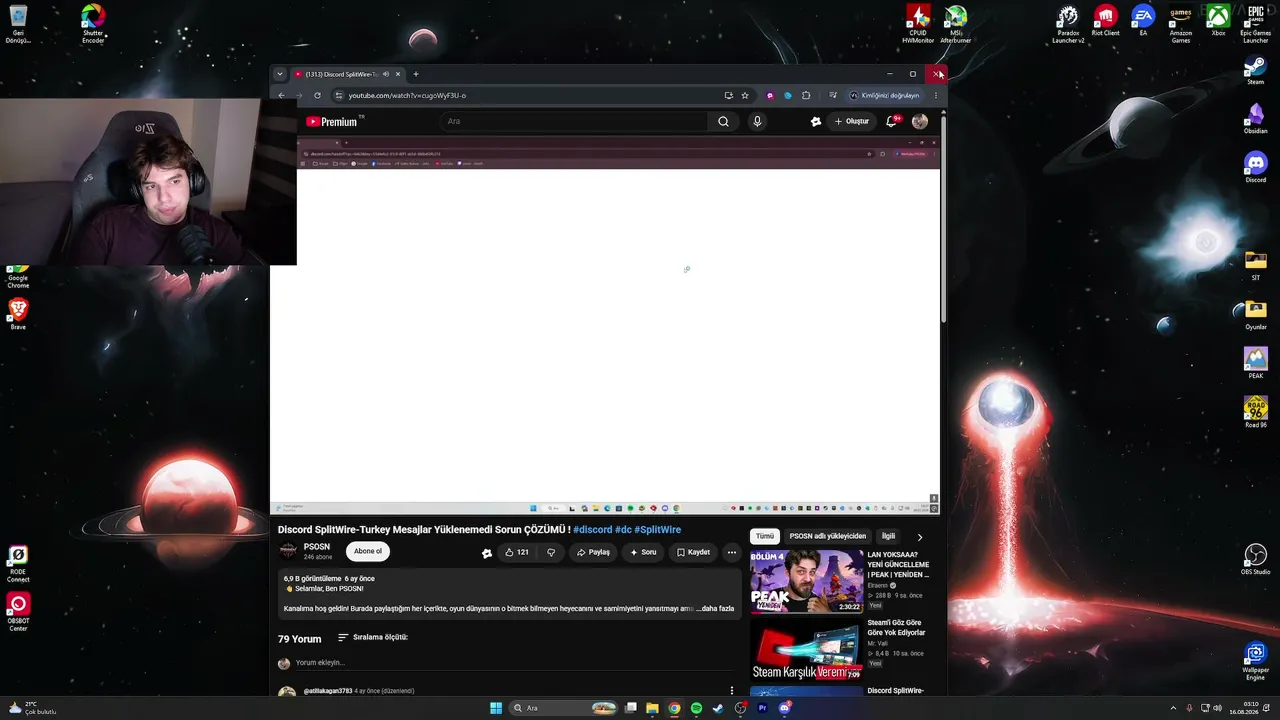Save the video with Kaydet
Image resolution: width=1280 pixels, height=720 pixels.
click(x=693, y=552)
